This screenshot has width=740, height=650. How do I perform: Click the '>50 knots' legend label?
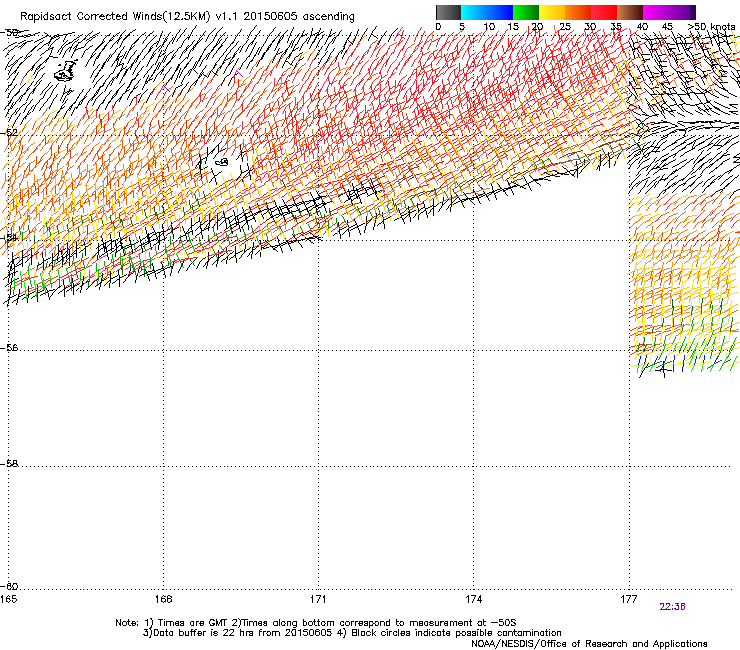pos(711,27)
